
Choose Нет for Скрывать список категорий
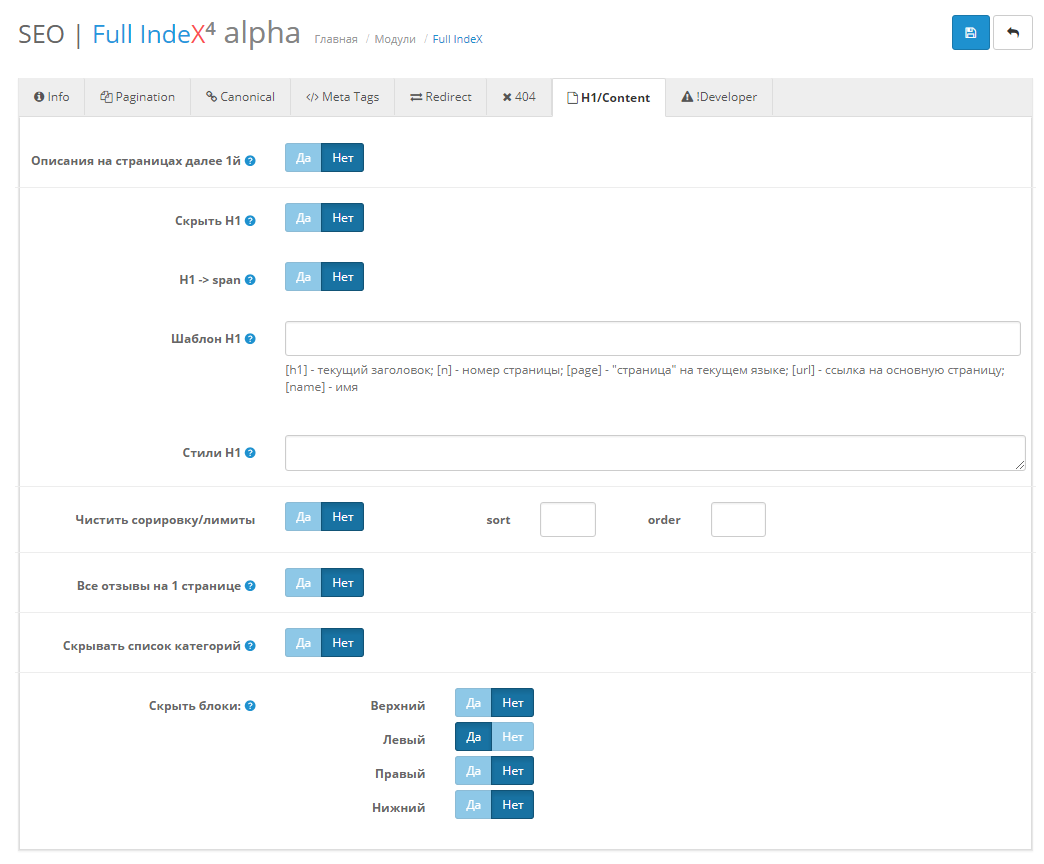pos(342,642)
